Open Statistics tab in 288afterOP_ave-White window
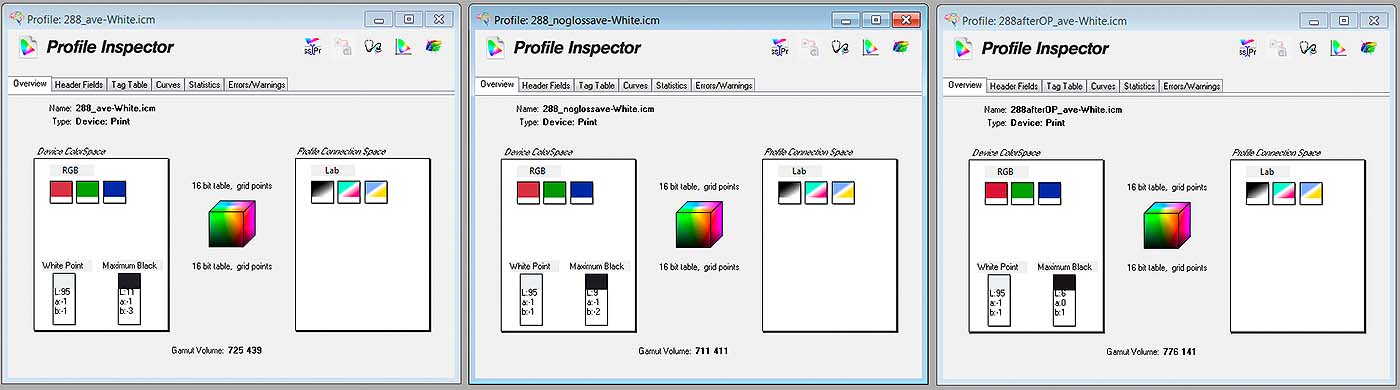 [1139, 87]
